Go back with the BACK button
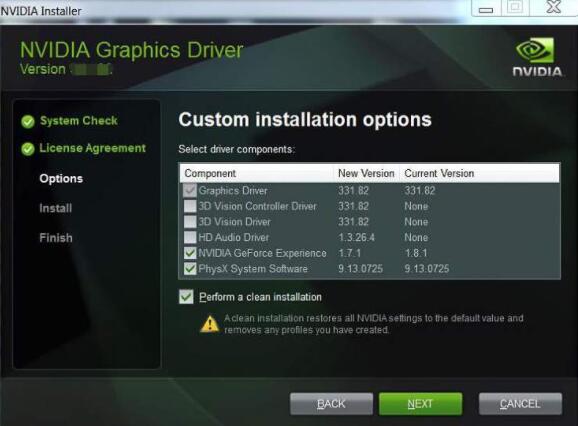The height and width of the screenshot is (426, 578). 331,404
